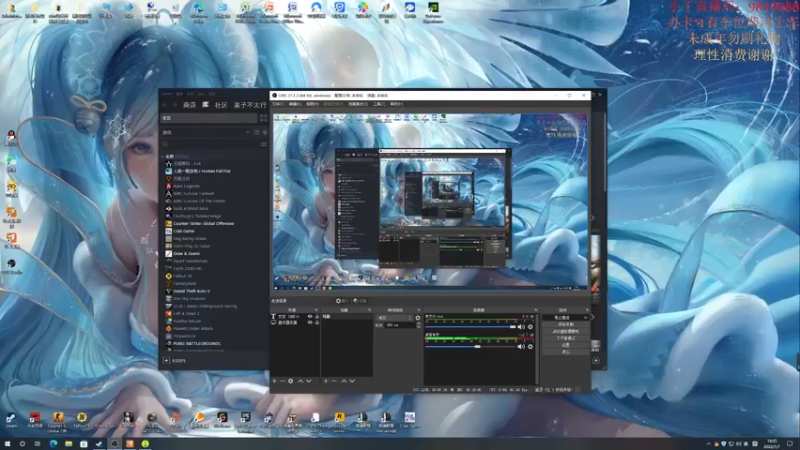
Task: Switch Steam library to grid view icon
Action: pyautogui.click(x=263, y=118)
